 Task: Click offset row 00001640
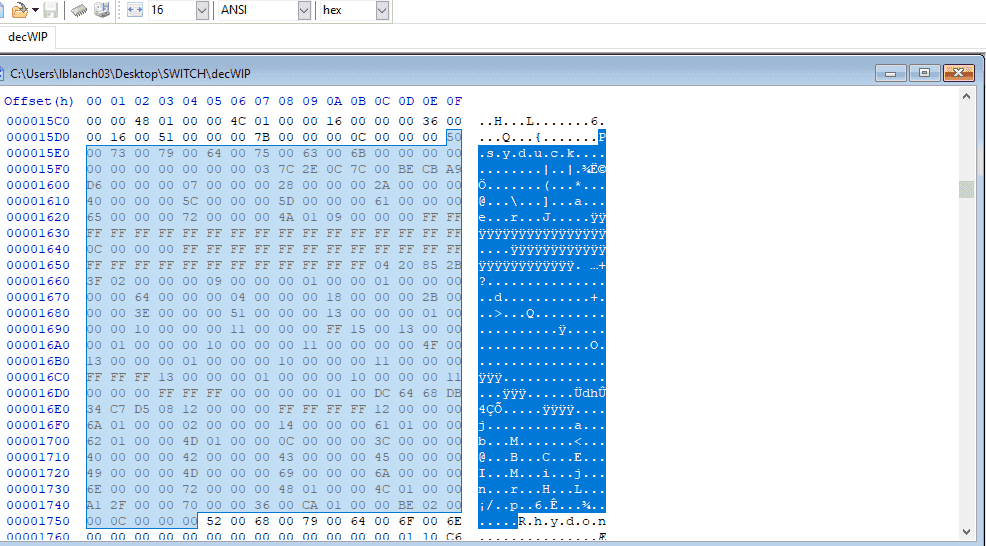tap(38, 249)
